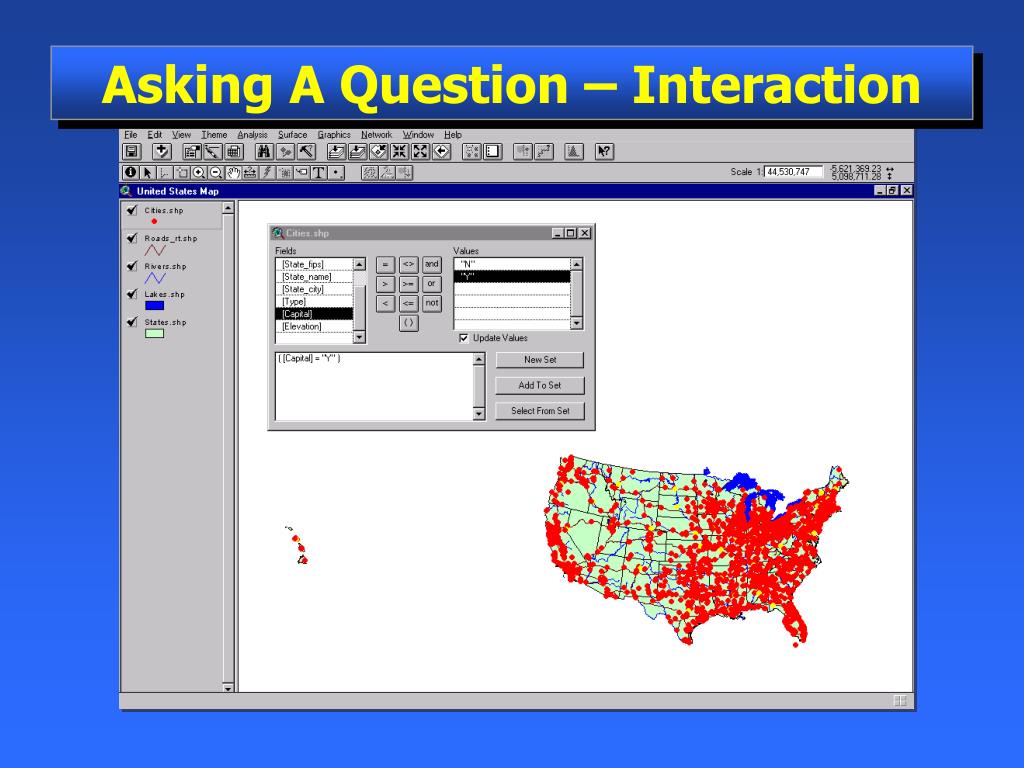Open the Analysis menu
The height and width of the screenshot is (768, 1024).
[x=253, y=135]
